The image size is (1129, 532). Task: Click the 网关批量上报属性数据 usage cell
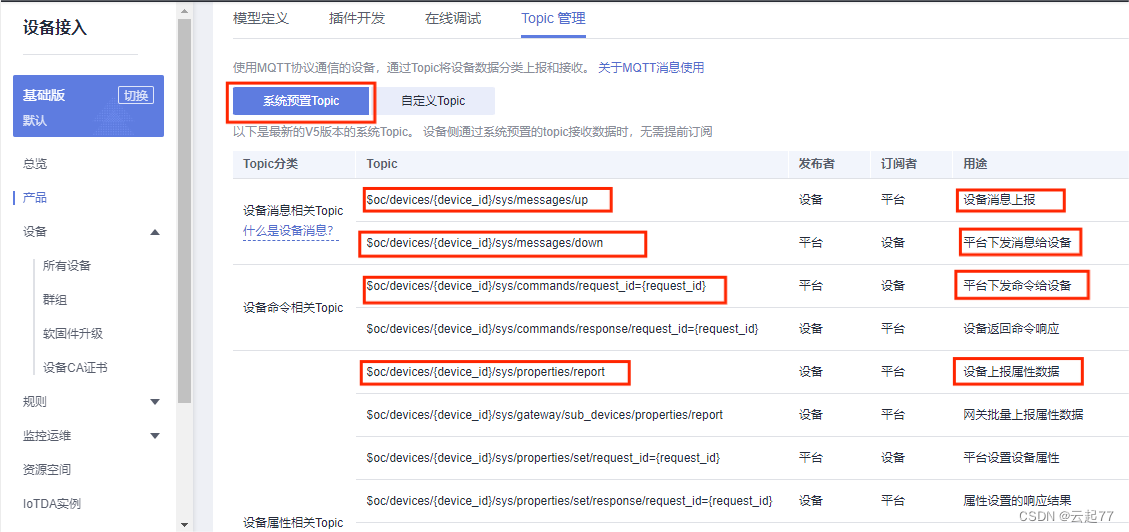click(1022, 415)
